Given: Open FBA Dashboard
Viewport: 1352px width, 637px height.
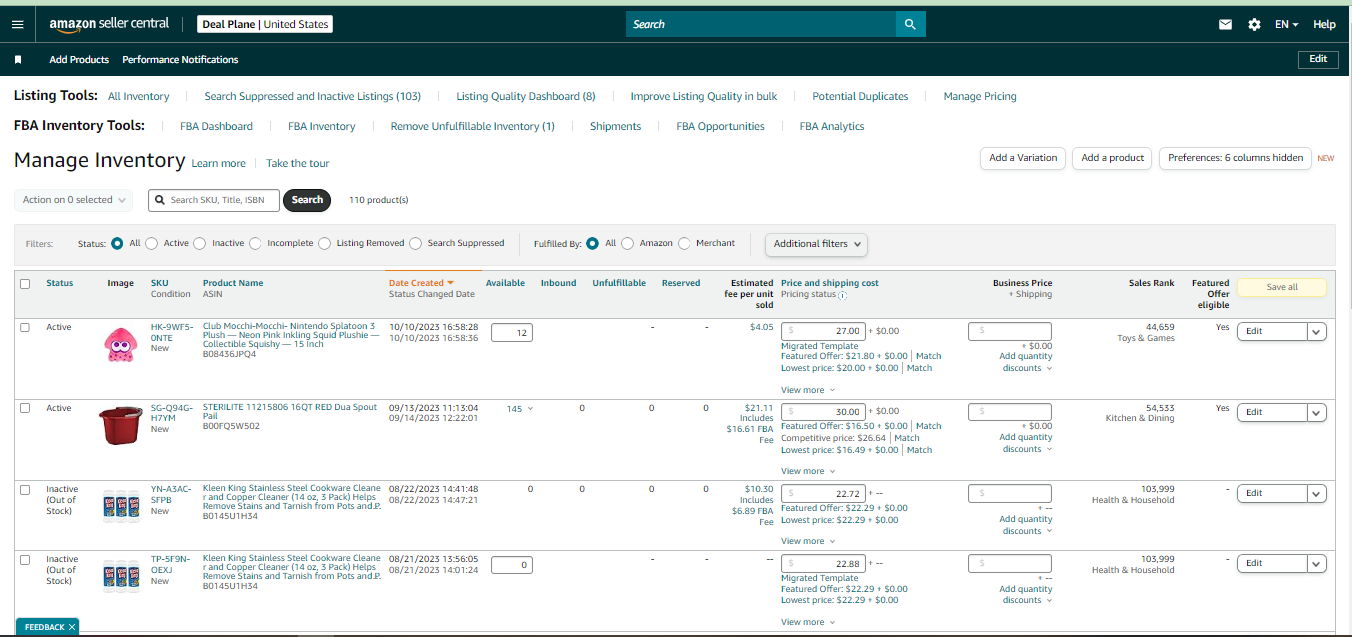Looking at the screenshot, I should pos(216,126).
